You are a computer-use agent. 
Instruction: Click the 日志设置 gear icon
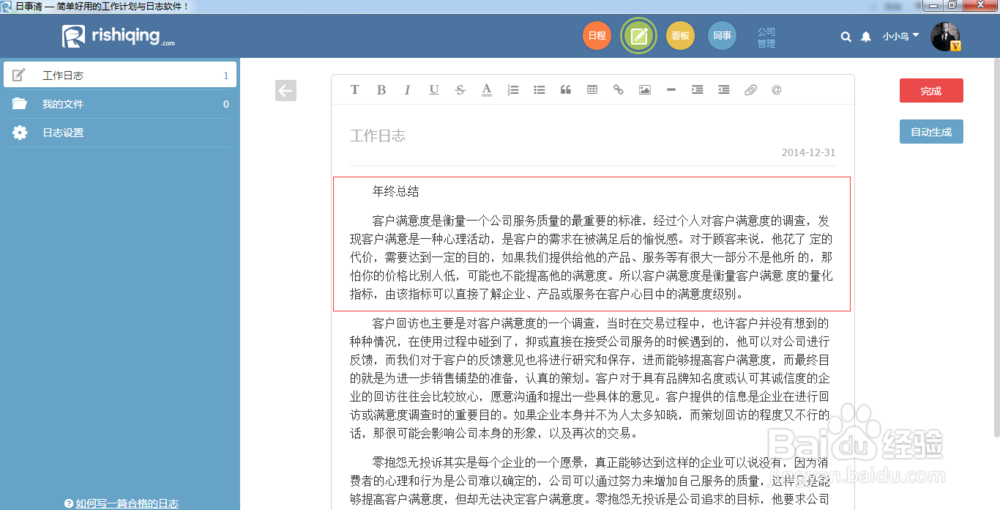pyautogui.click(x=20, y=133)
